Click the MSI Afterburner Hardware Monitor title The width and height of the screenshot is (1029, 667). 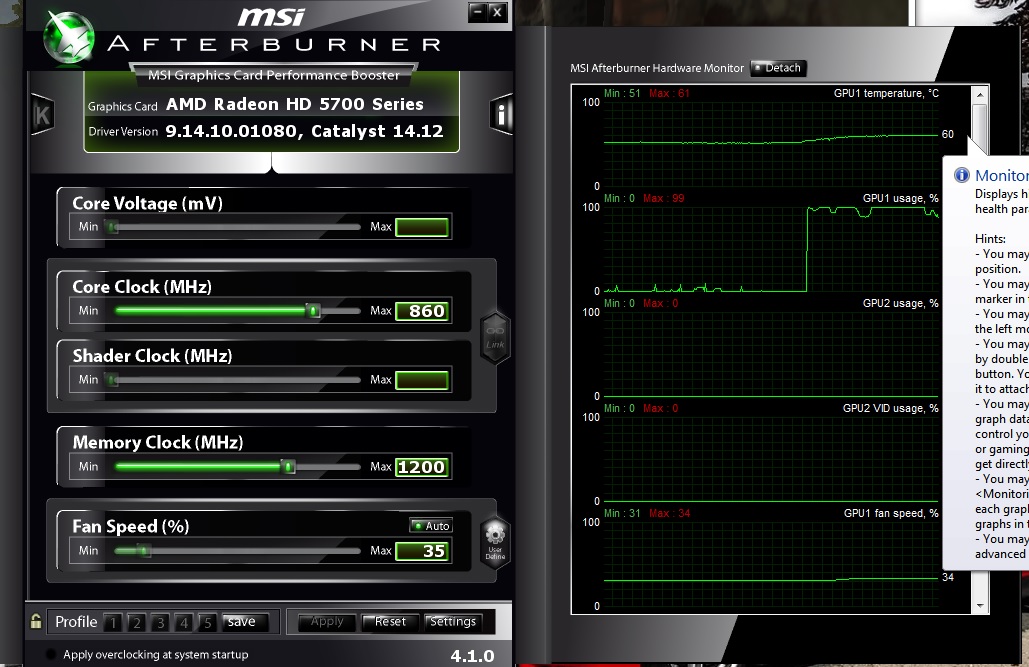click(x=657, y=68)
